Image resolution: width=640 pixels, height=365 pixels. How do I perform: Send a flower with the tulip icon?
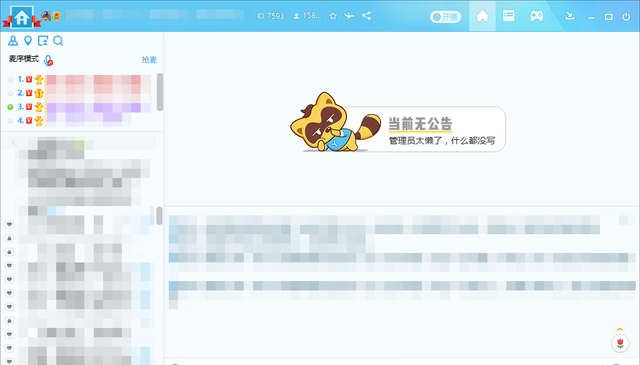click(x=620, y=343)
